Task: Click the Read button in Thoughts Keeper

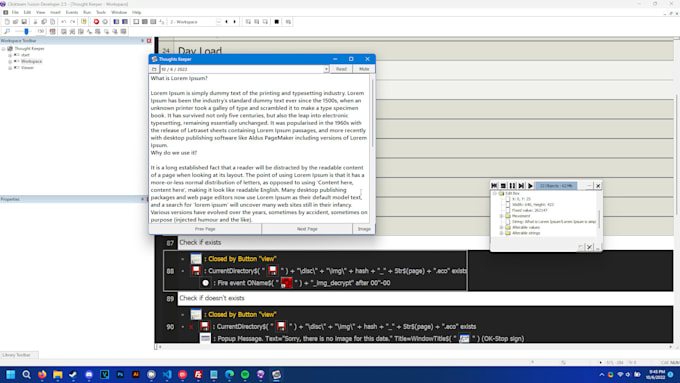Action: click(x=341, y=69)
